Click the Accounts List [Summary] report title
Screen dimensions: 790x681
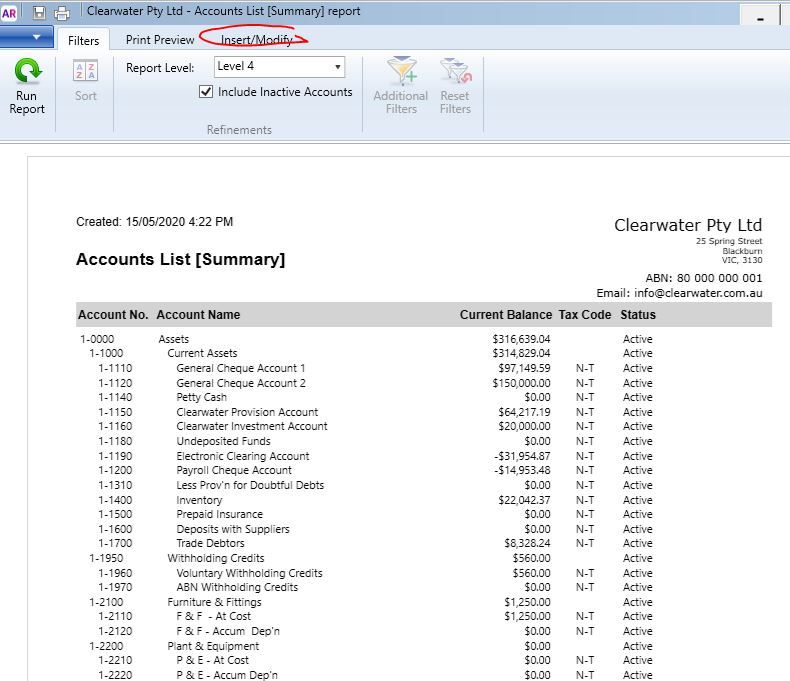180,260
